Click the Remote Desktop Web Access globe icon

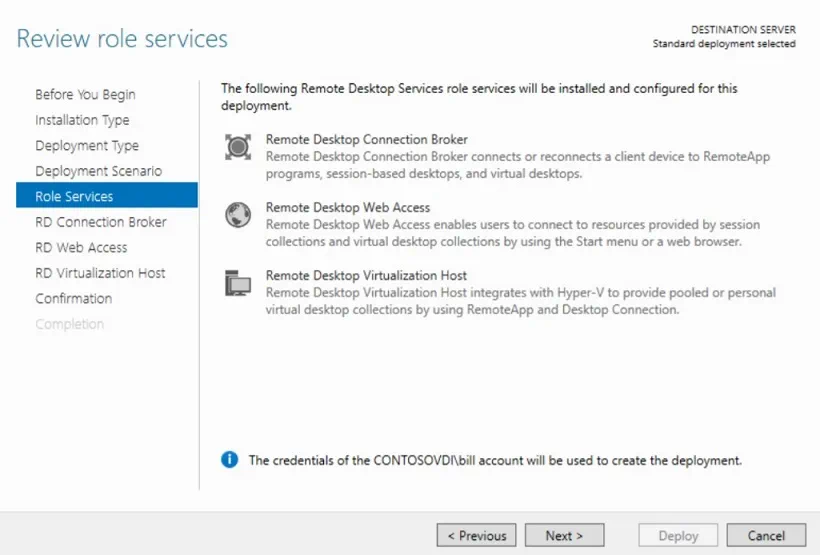[x=238, y=215]
